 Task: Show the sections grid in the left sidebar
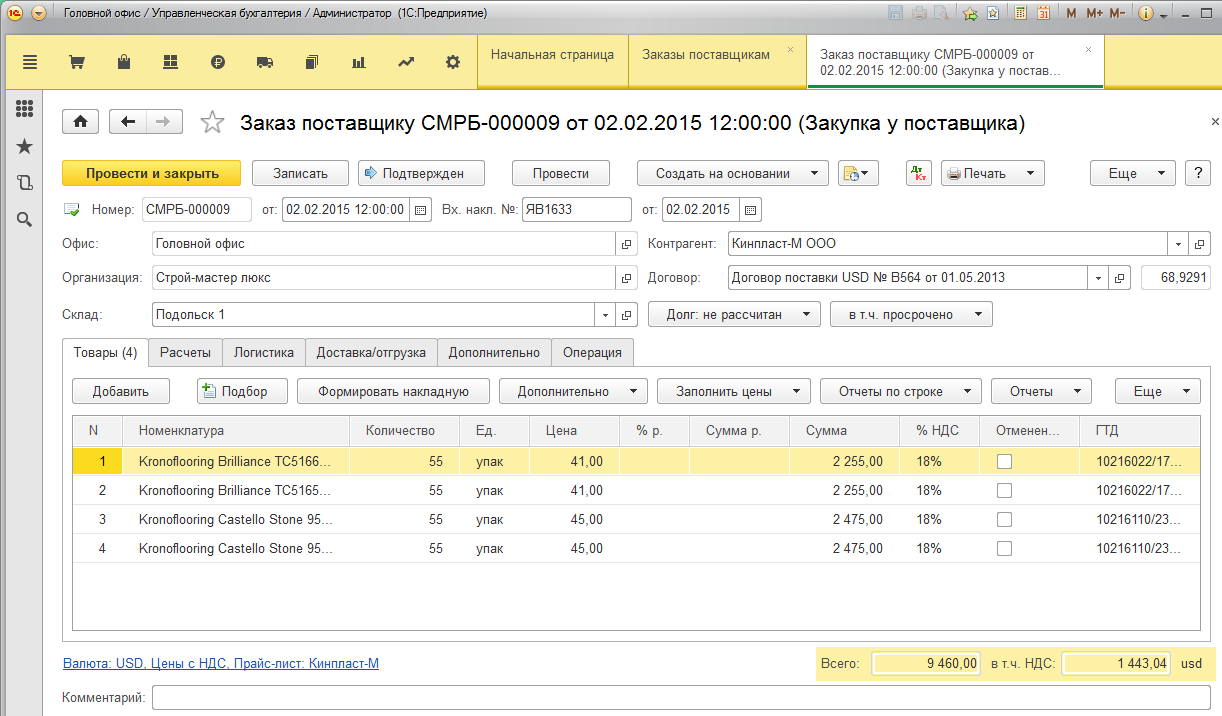click(x=25, y=109)
